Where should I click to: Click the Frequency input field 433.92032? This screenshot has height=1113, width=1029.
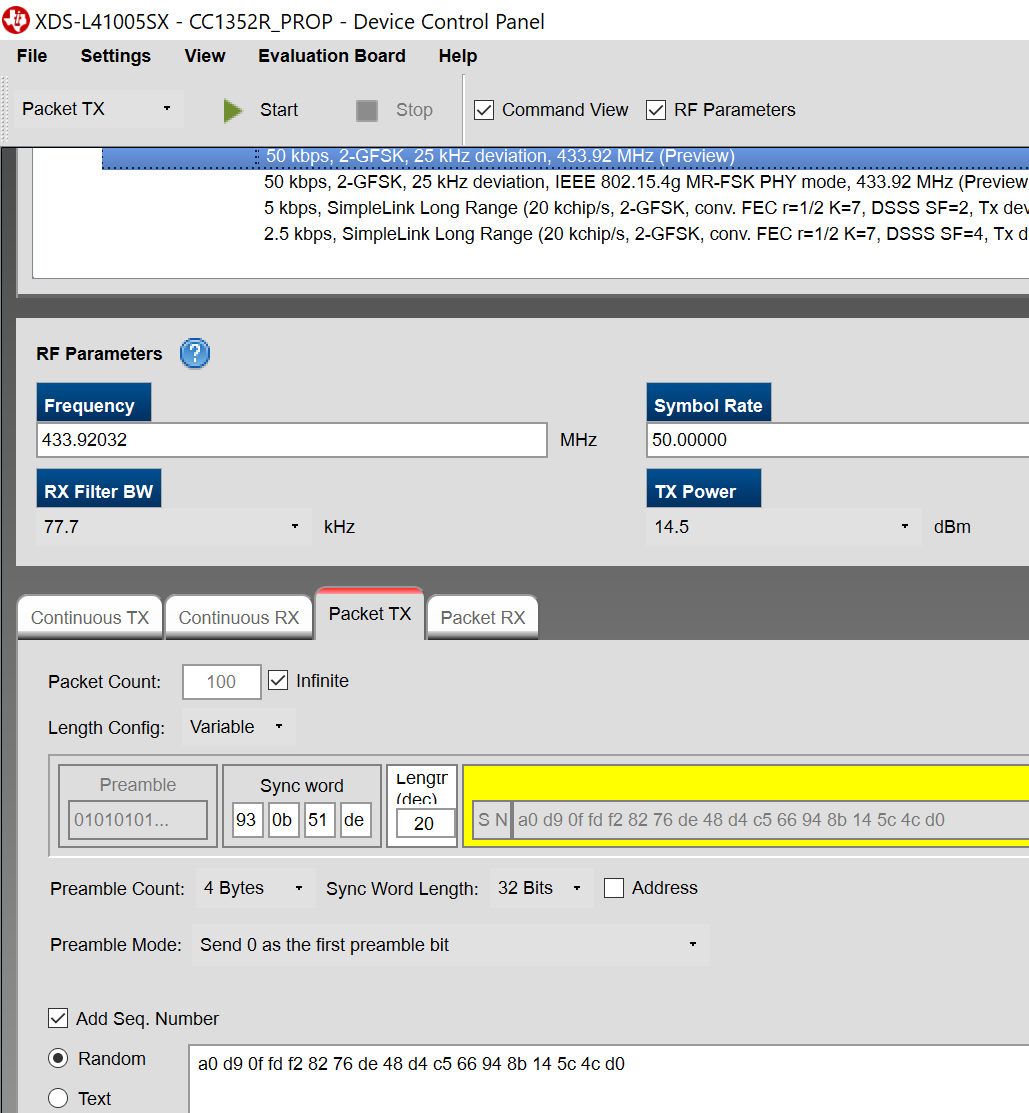292,440
